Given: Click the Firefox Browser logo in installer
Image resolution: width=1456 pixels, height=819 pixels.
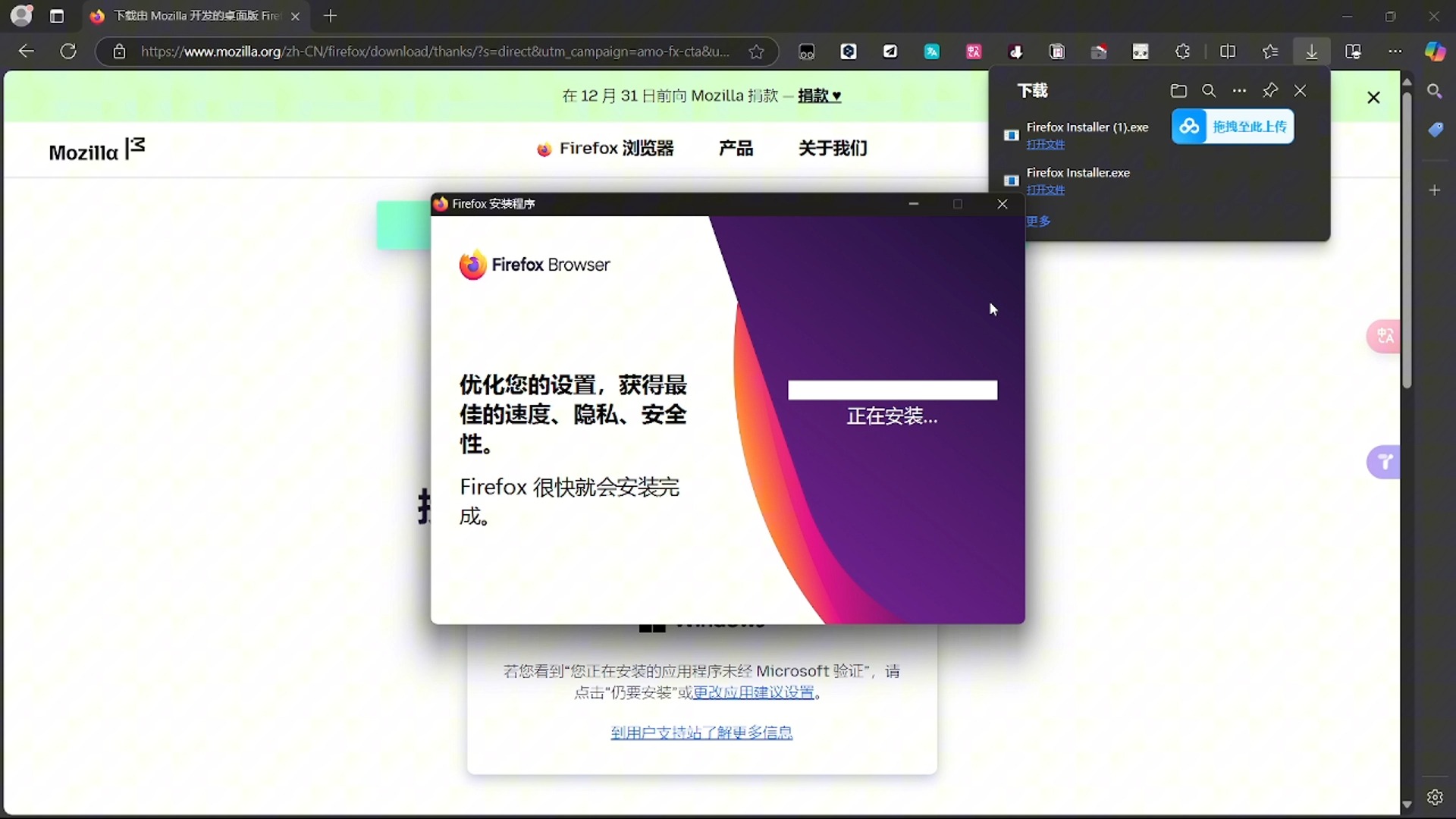Looking at the screenshot, I should pos(534,265).
